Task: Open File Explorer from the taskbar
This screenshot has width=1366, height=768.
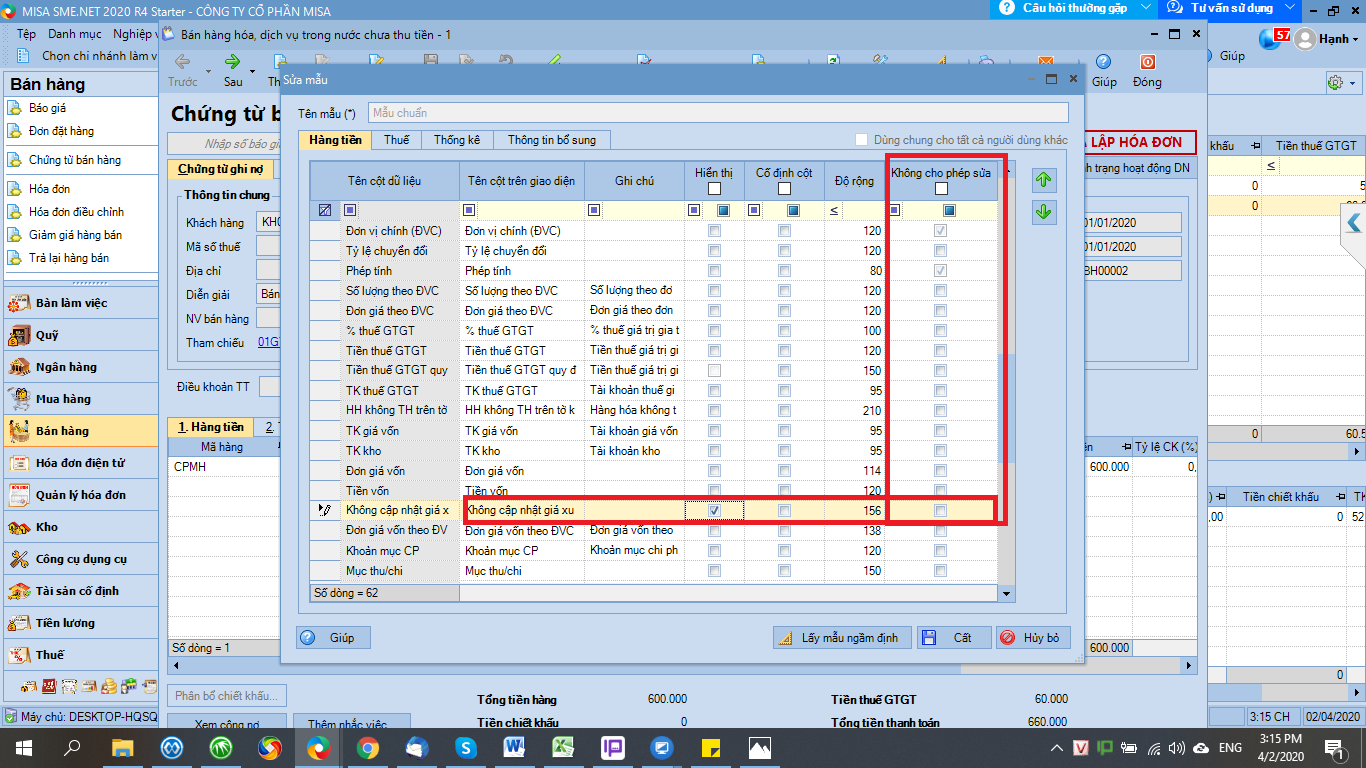Action: click(x=122, y=747)
